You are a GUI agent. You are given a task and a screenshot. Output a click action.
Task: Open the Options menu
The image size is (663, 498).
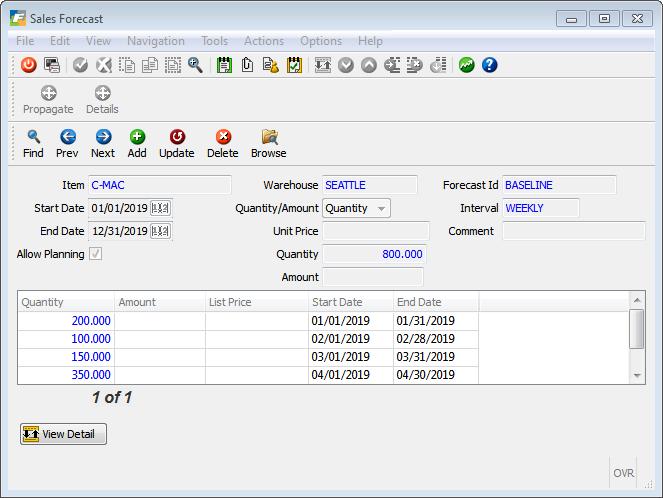pyautogui.click(x=321, y=41)
